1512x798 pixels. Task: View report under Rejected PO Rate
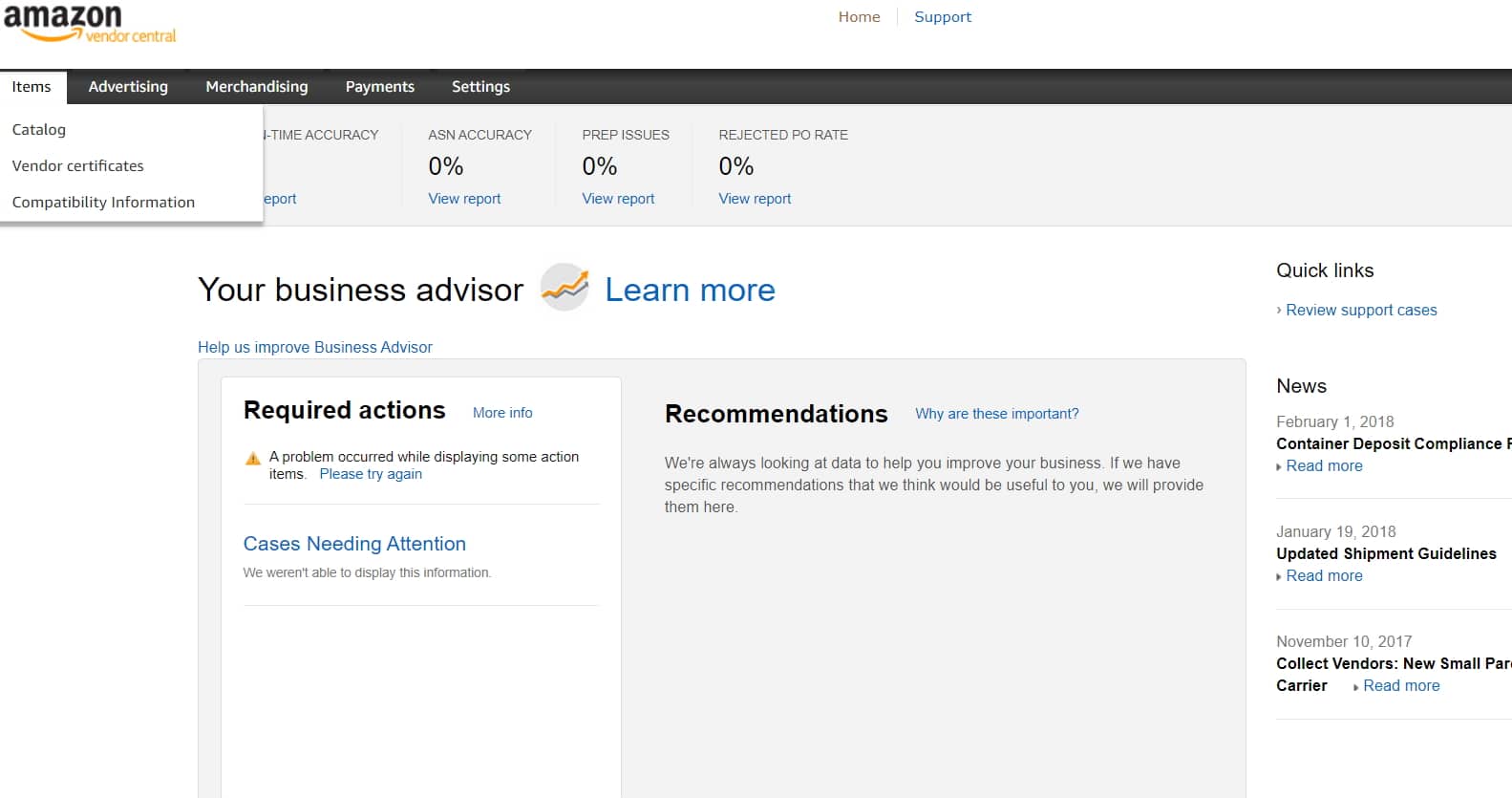pyautogui.click(x=755, y=199)
